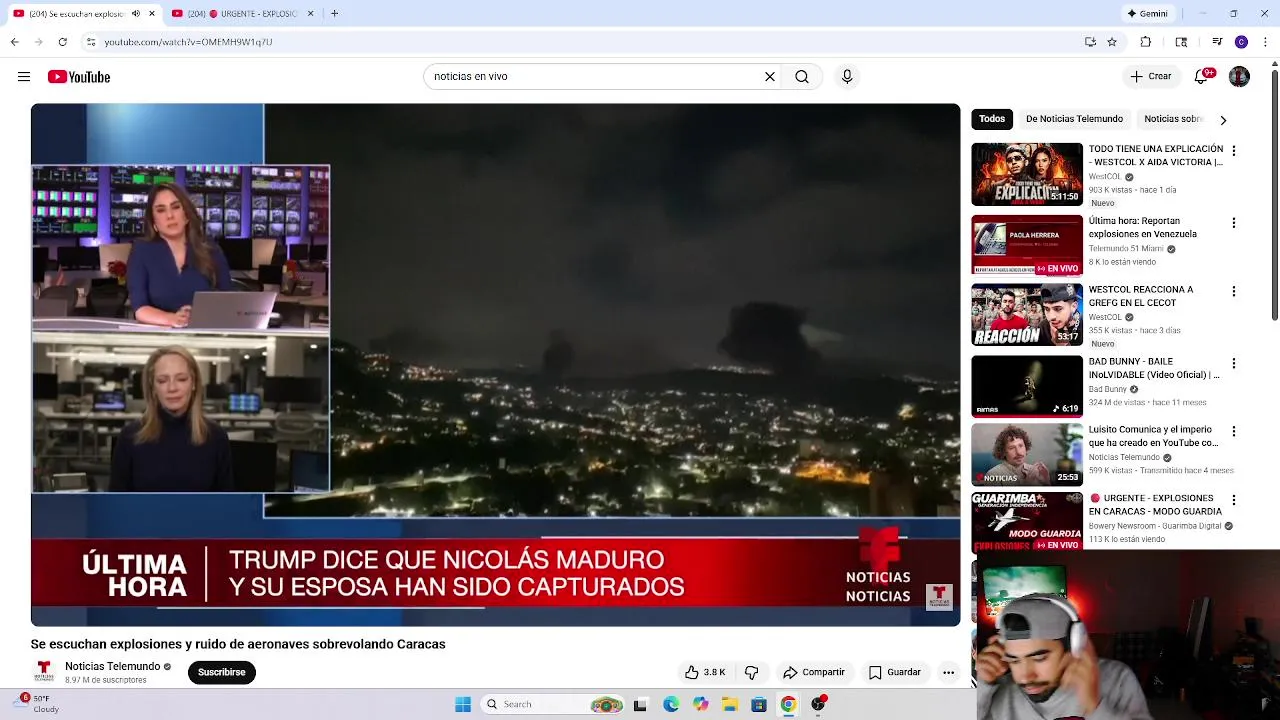
Task: Open the tab search sidebar icon
Action: (1181, 42)
